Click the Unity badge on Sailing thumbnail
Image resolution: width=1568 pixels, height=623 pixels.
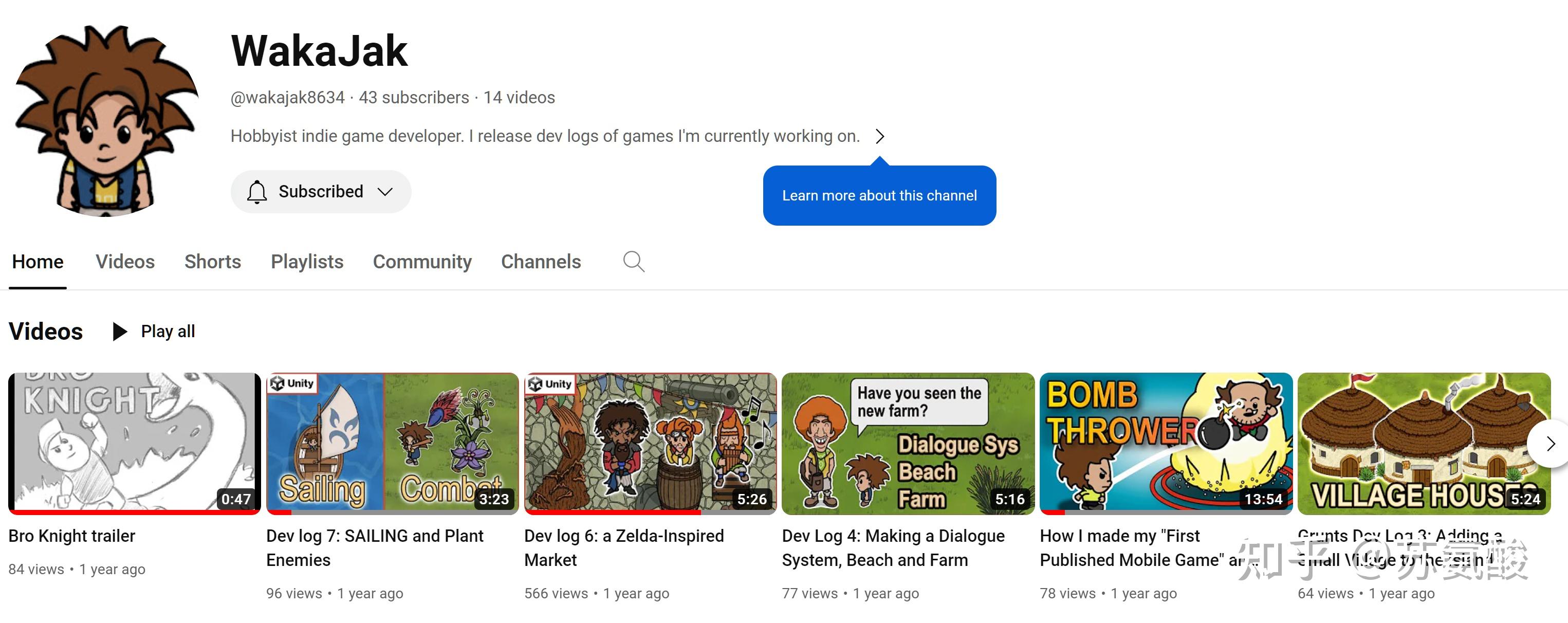292,383
